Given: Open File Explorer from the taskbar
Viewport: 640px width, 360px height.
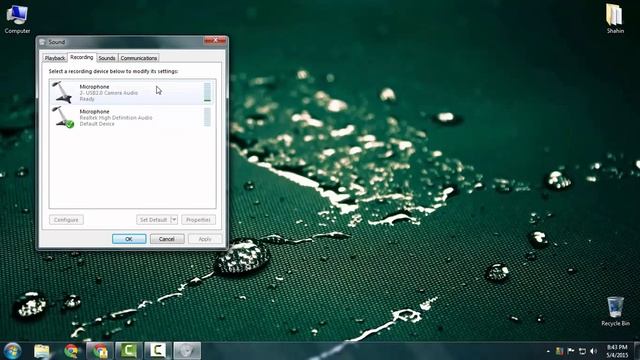Looking at the screenshot, I should [x=42, y=351].
